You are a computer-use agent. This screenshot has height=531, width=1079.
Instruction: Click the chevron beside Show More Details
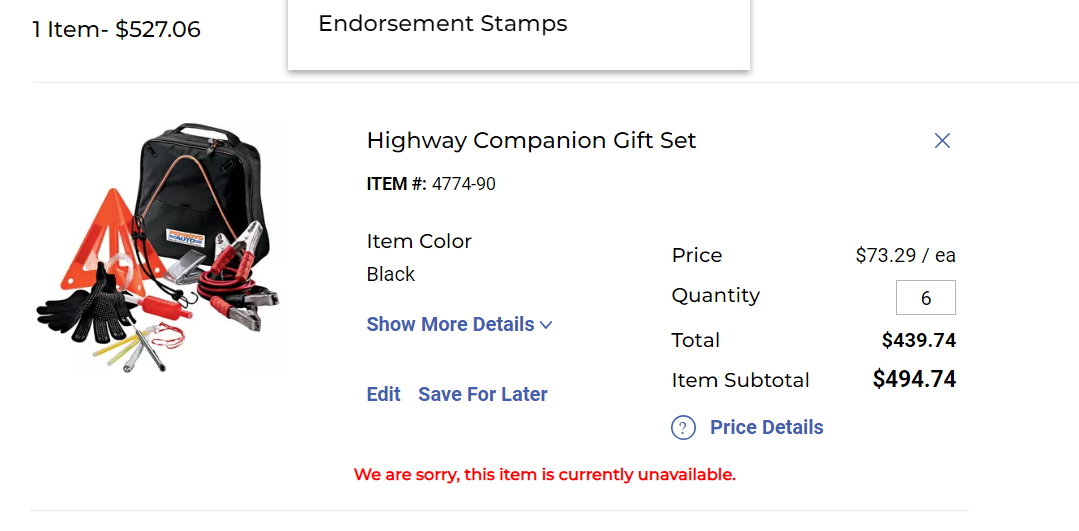point(546,325)
